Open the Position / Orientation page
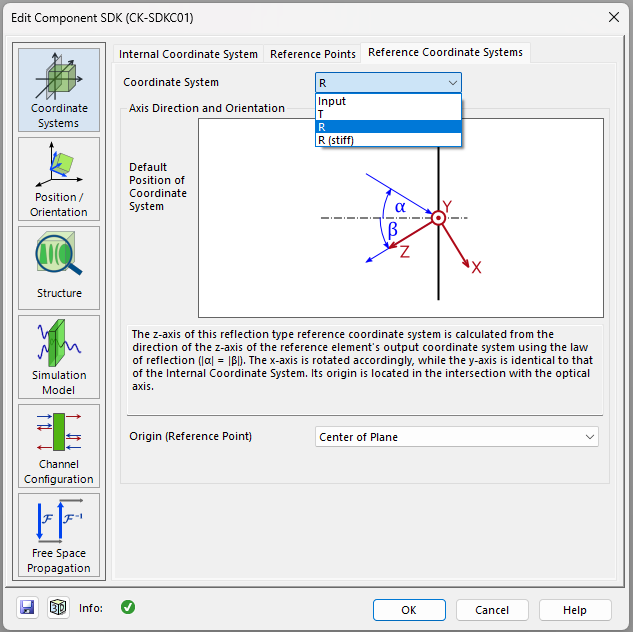 [x=59, y=179]
